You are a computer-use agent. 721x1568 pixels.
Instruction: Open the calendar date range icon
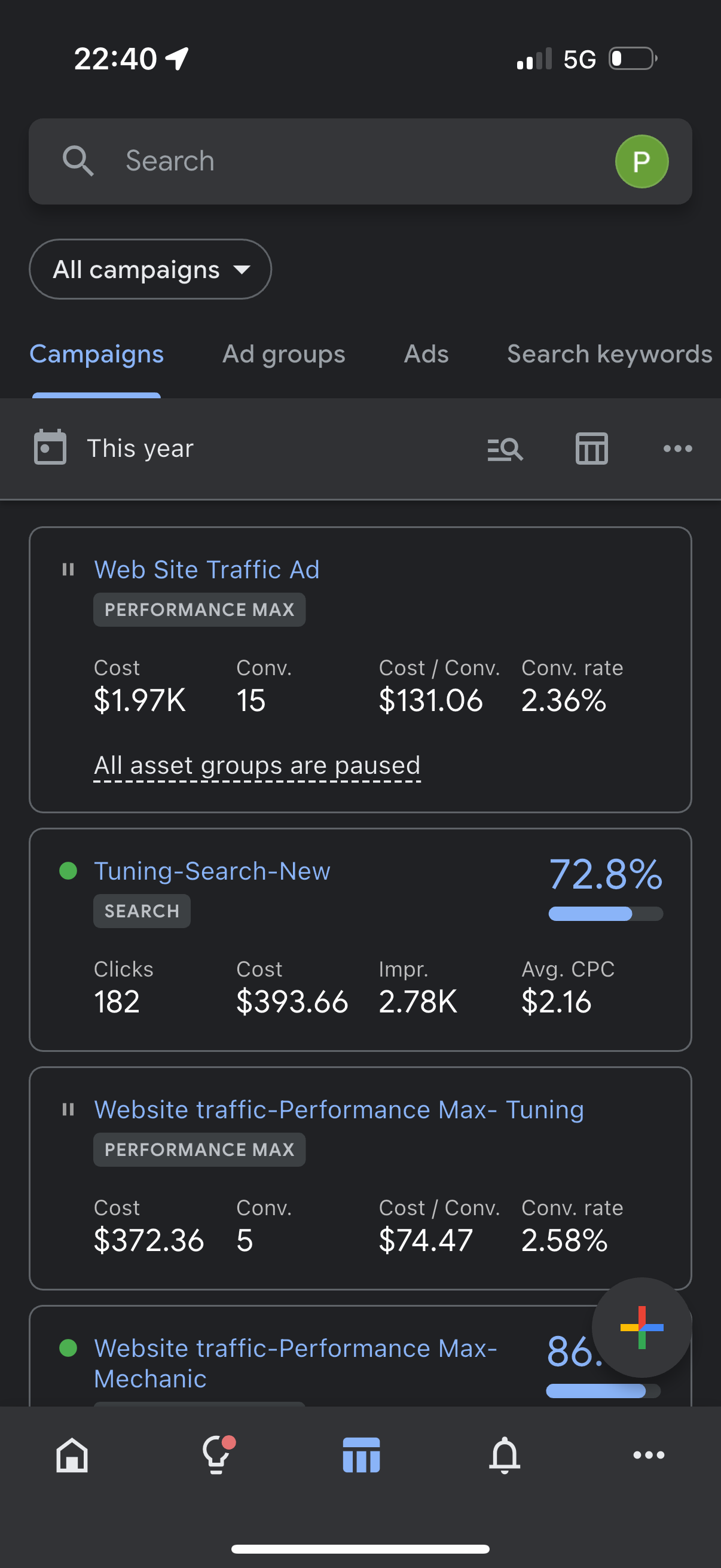click(50, 448)
